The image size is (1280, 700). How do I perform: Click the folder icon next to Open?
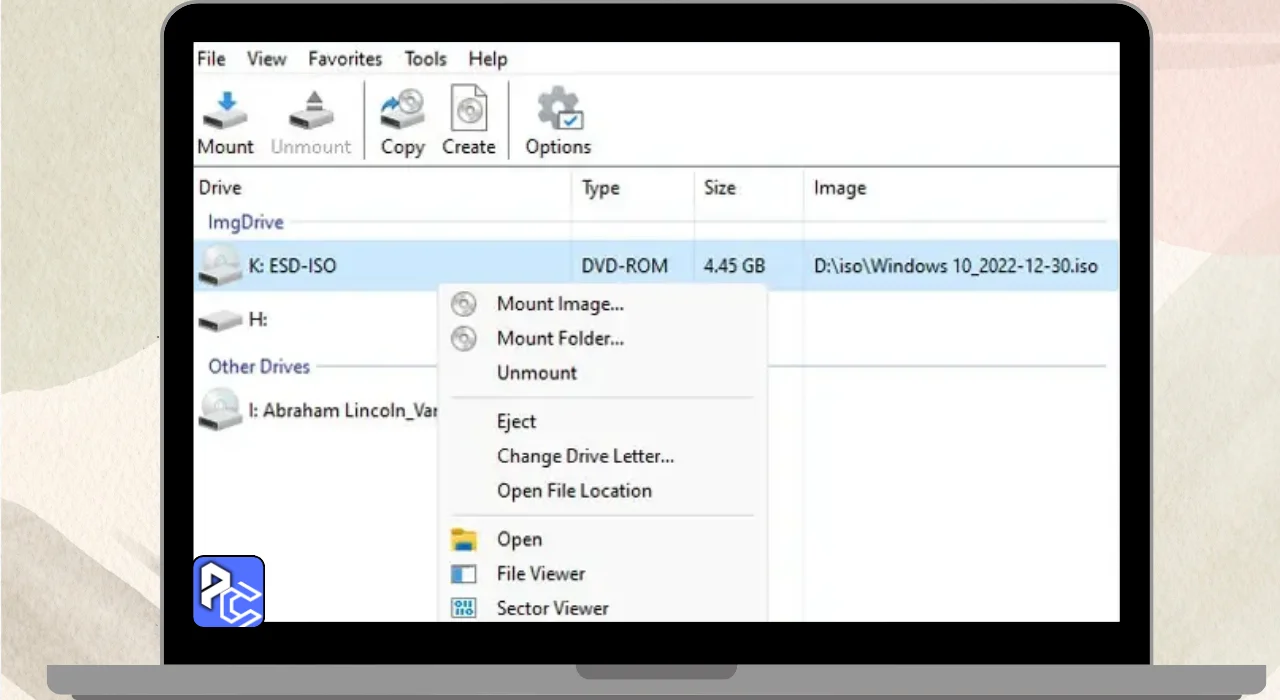coord(464,540)
